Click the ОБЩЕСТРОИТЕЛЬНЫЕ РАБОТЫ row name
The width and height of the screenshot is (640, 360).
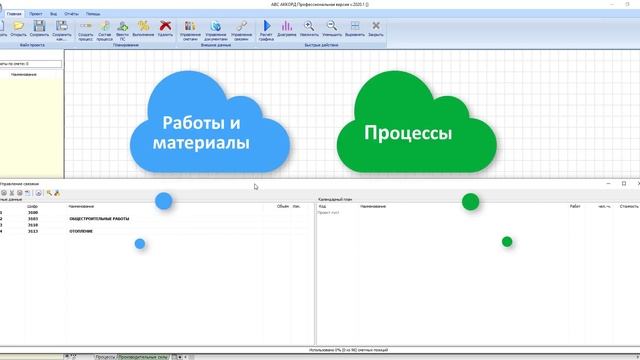(99, 219)
